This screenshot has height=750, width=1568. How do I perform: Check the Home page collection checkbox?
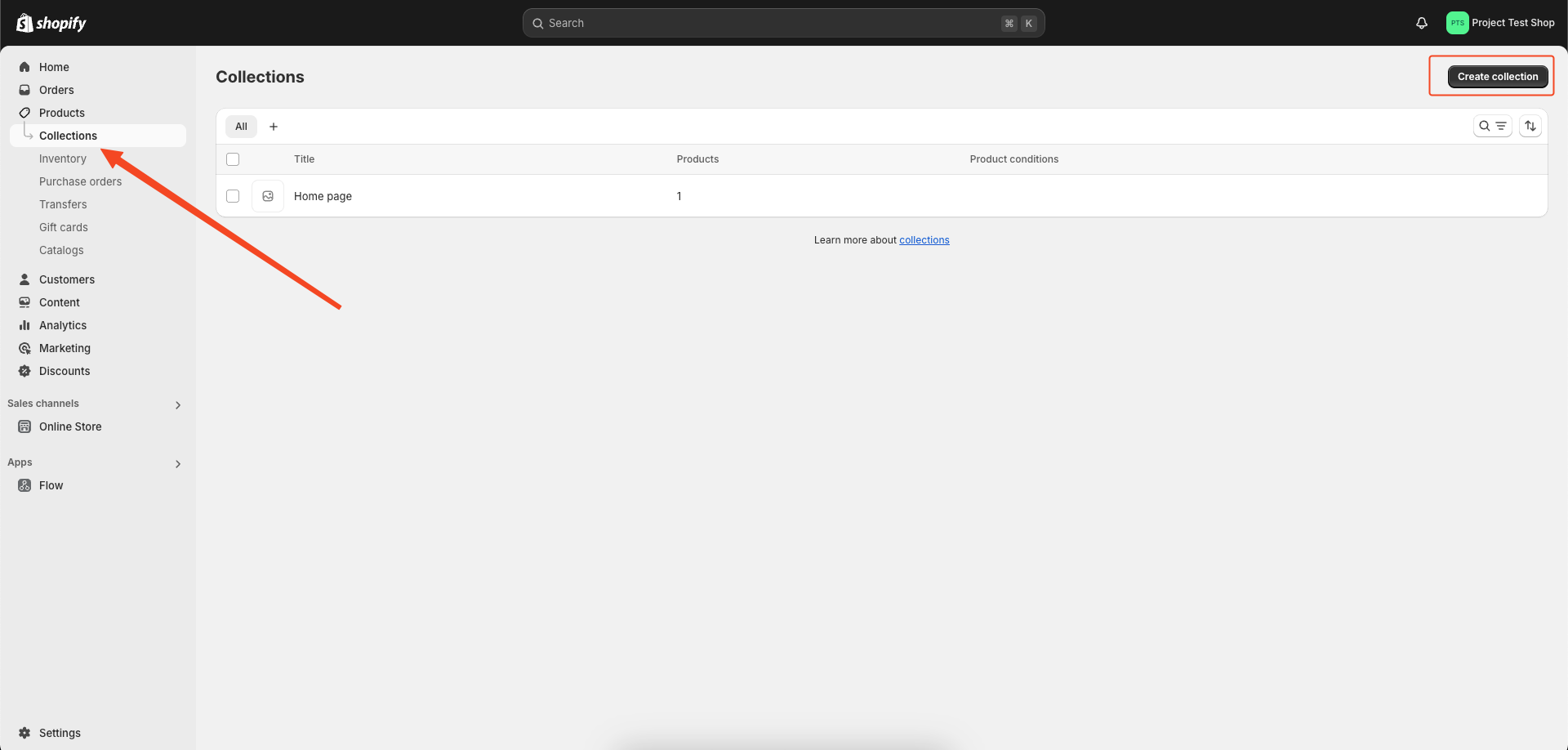[x=233, y=195]
